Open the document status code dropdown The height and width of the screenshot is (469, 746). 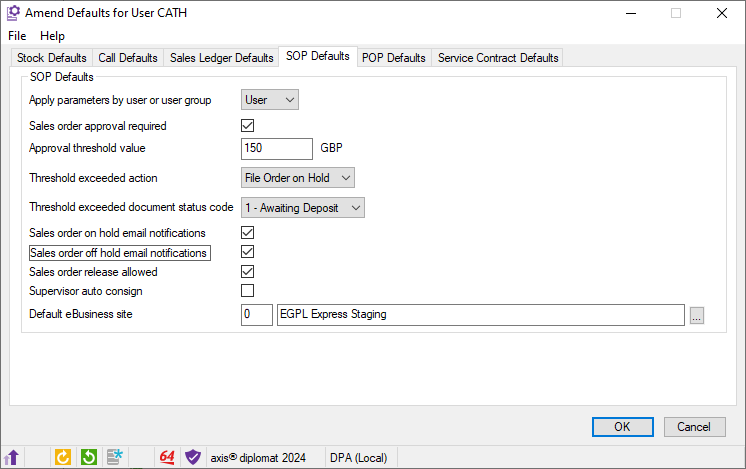303,208
